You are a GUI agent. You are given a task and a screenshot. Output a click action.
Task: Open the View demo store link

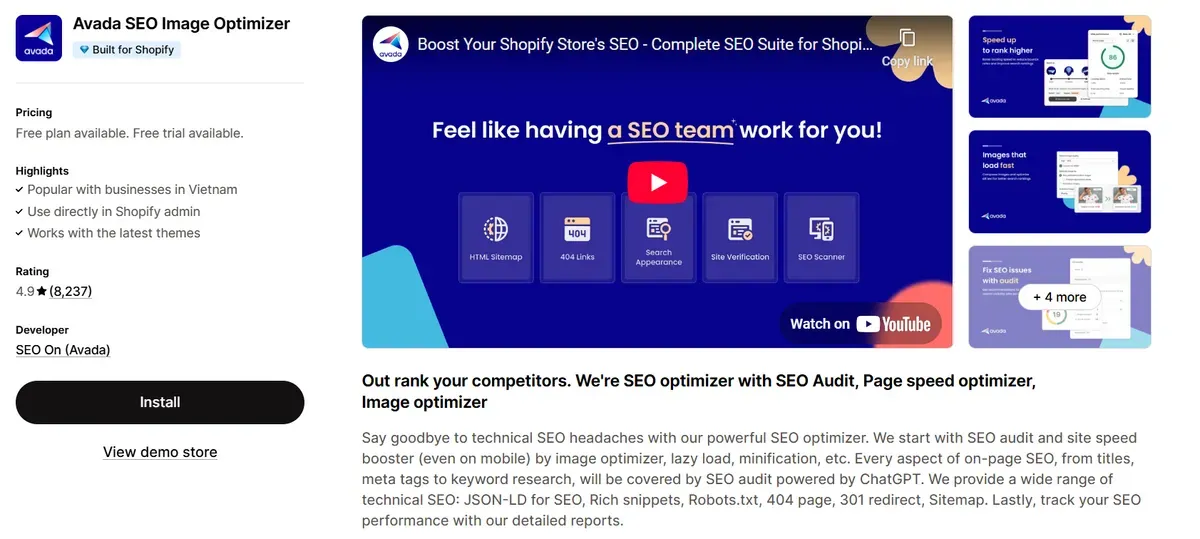coord(160,452)
